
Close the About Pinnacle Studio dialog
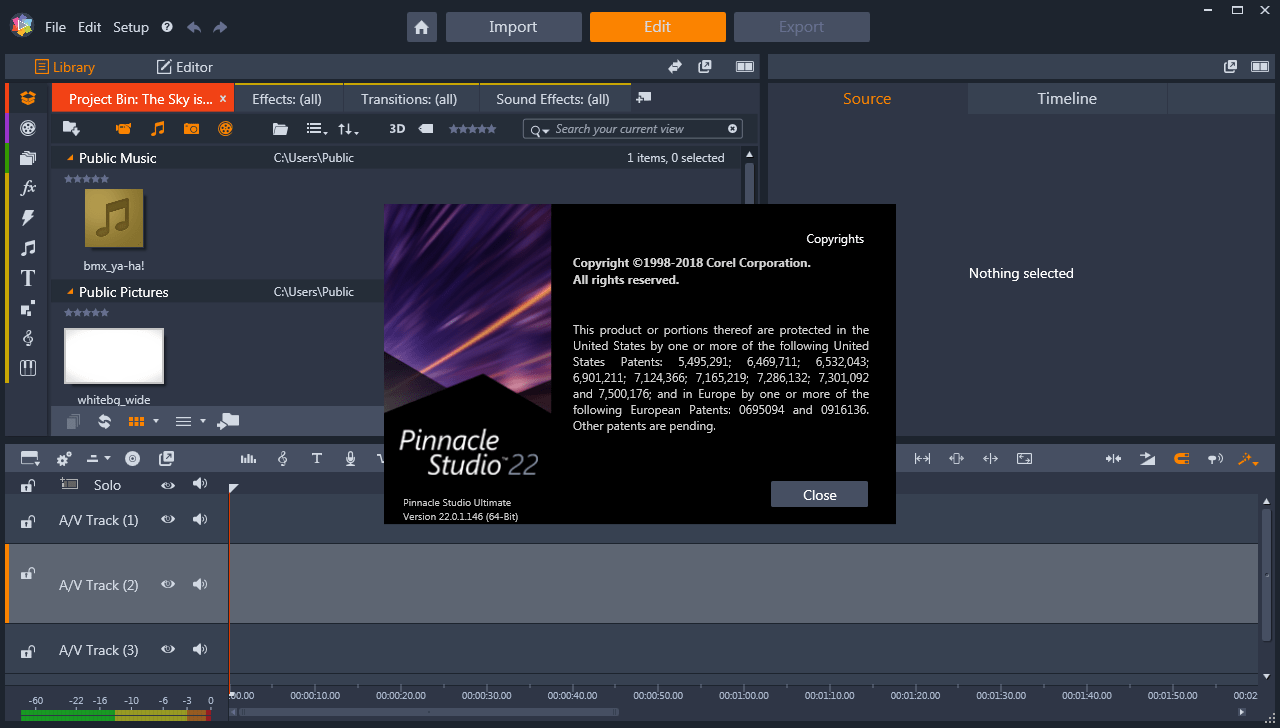[819, 494]
